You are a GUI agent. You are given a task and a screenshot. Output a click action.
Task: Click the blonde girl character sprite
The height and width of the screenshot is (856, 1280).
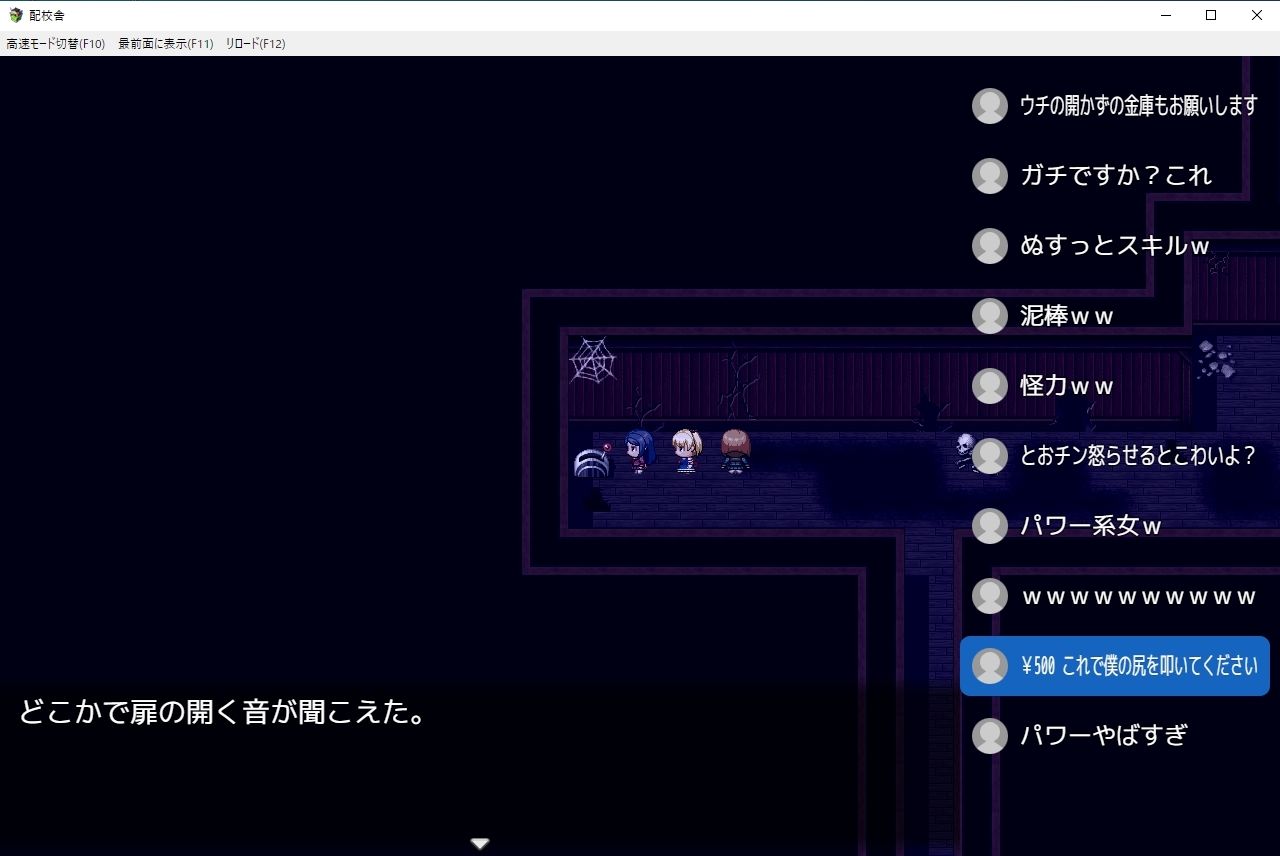click(686, 450)
